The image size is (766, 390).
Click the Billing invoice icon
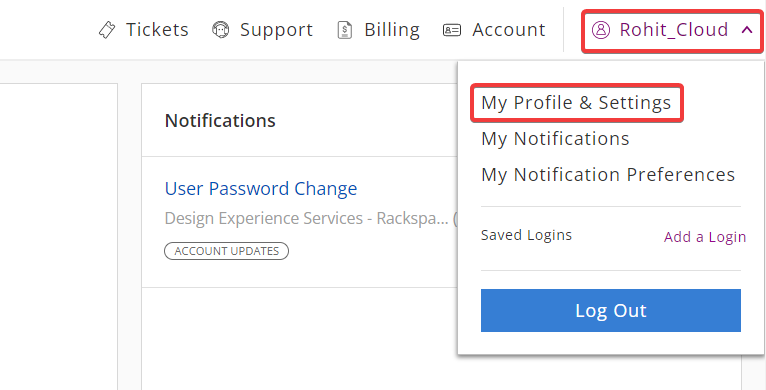[345, 30]
